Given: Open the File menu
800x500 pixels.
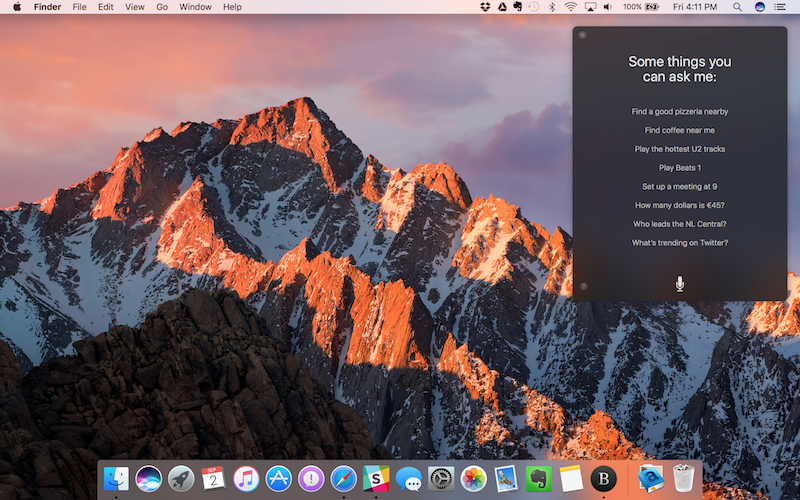Looking at the screenshot, I should tap(79, 7).
